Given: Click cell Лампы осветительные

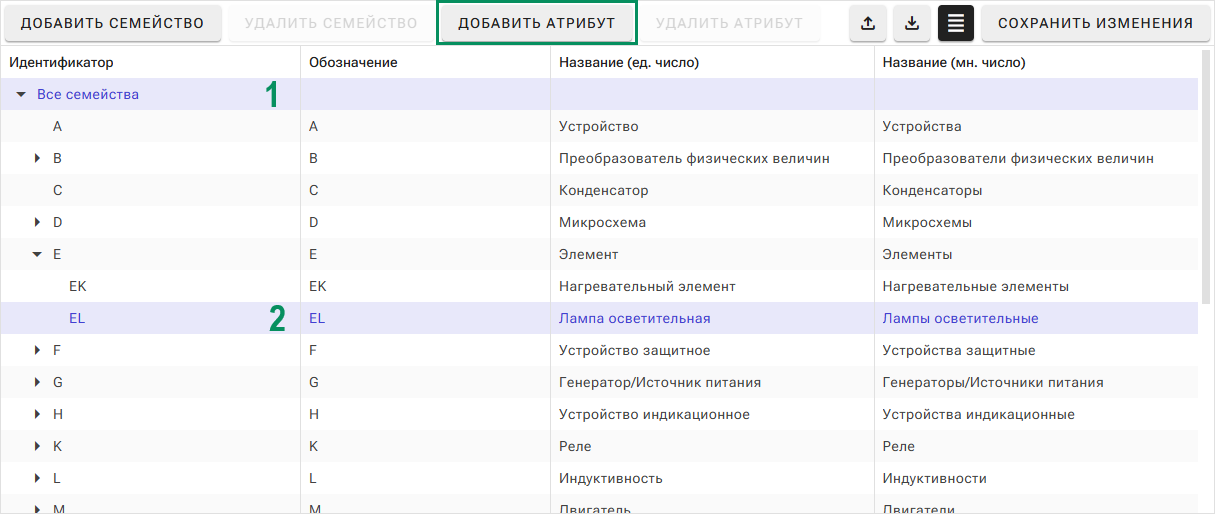Looking at the screenshot, I should 960,318.
